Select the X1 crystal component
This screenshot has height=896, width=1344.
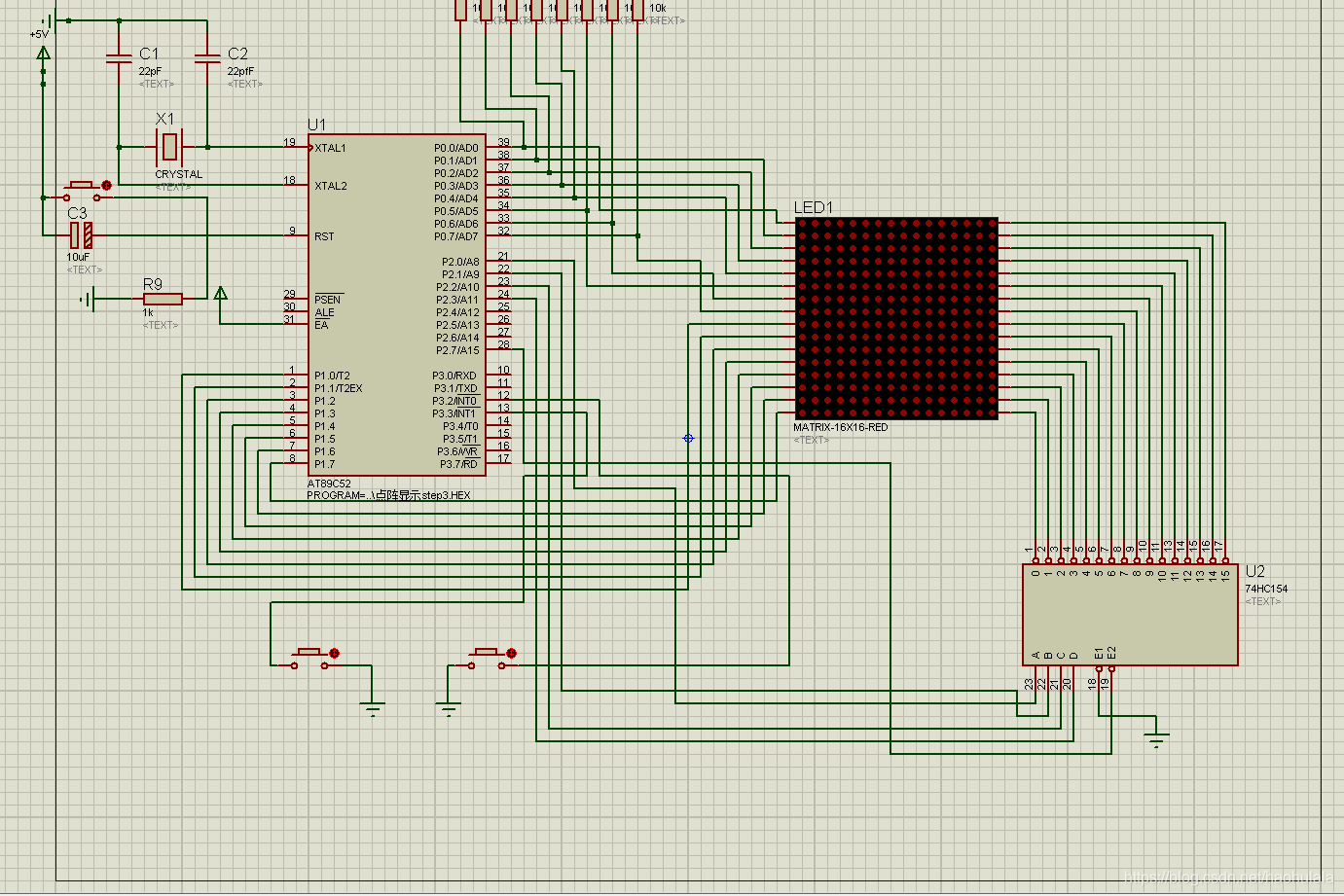169,147
